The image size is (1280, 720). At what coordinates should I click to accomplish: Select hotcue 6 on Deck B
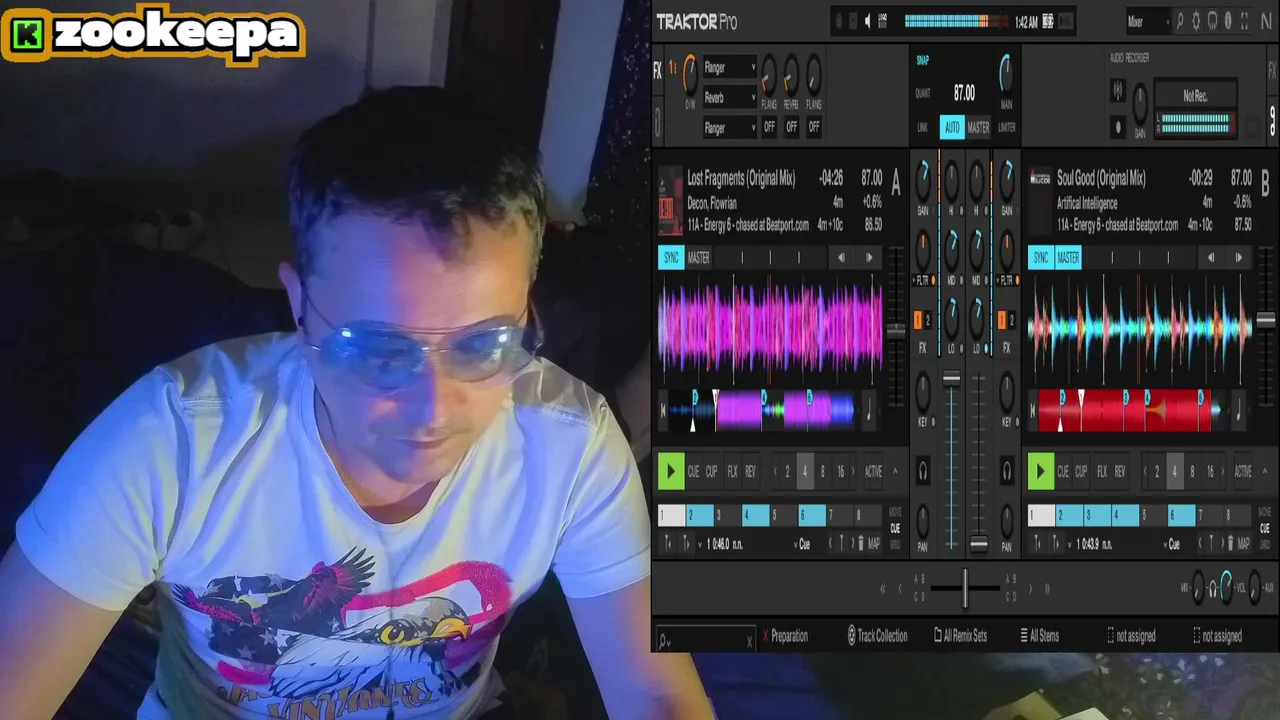click(1182, 516)
